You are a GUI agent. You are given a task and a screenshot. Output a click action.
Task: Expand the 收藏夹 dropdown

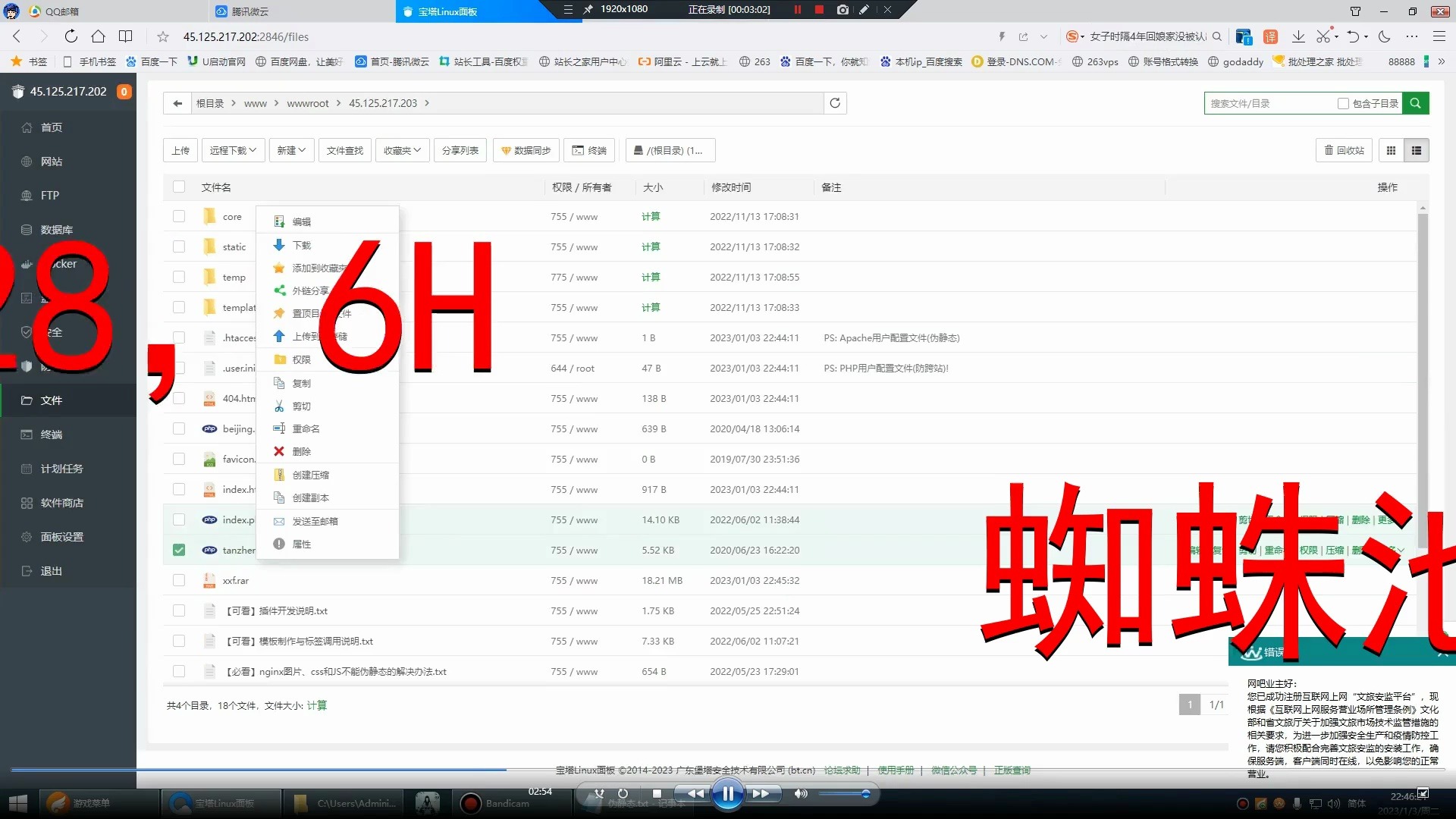tap(402, 150)
